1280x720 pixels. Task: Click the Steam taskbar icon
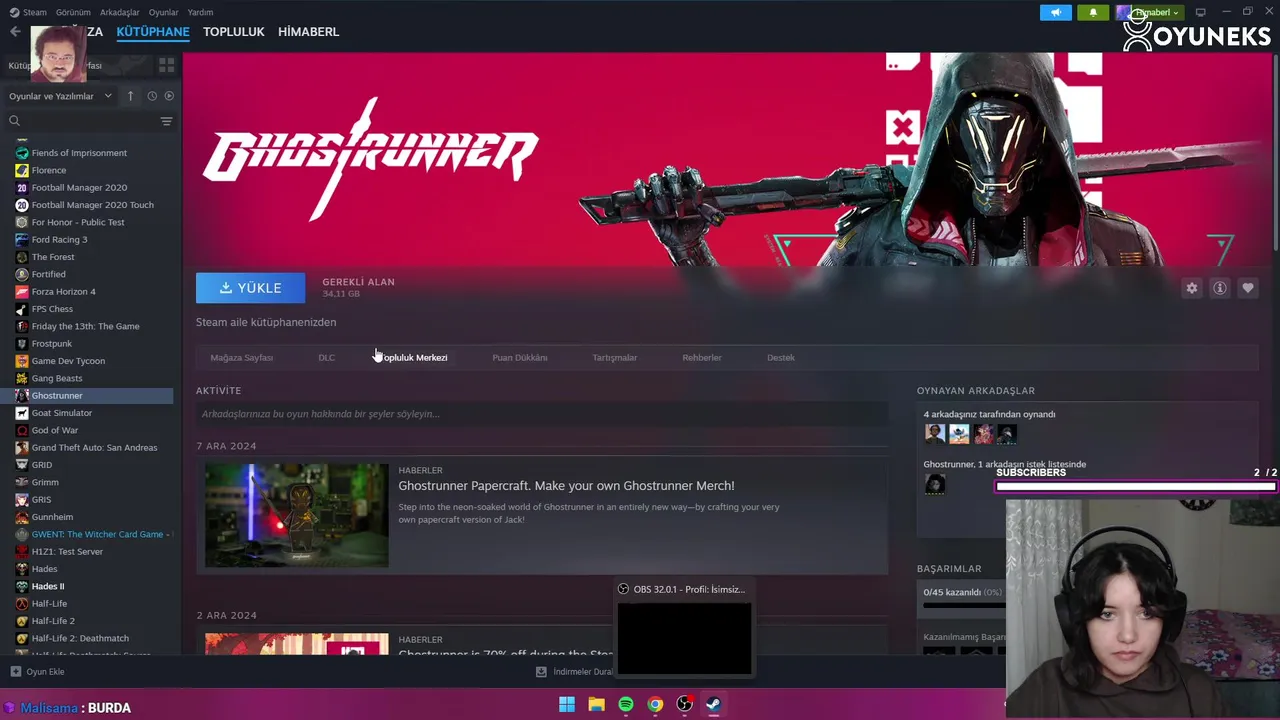[x=714, y=704]
